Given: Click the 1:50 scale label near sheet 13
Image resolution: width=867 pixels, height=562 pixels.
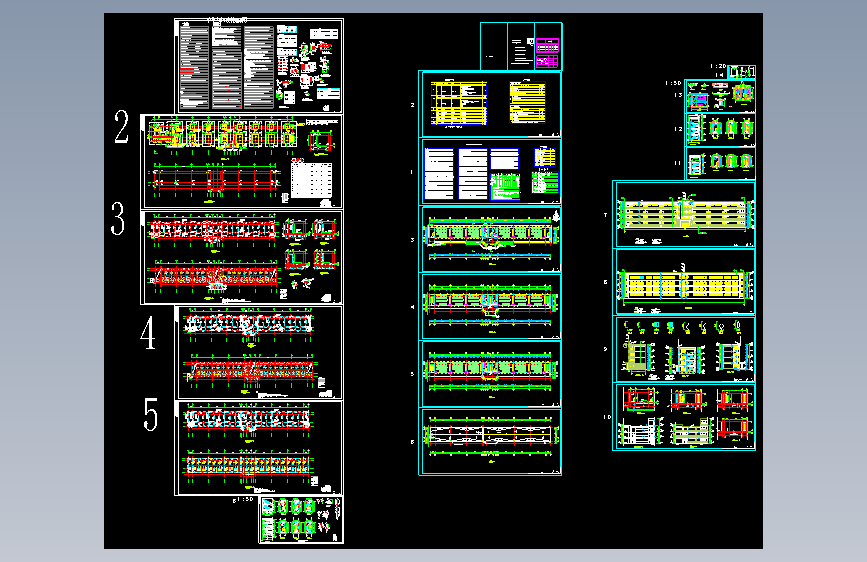Looking at the screenshot, I should click(673, 83).
